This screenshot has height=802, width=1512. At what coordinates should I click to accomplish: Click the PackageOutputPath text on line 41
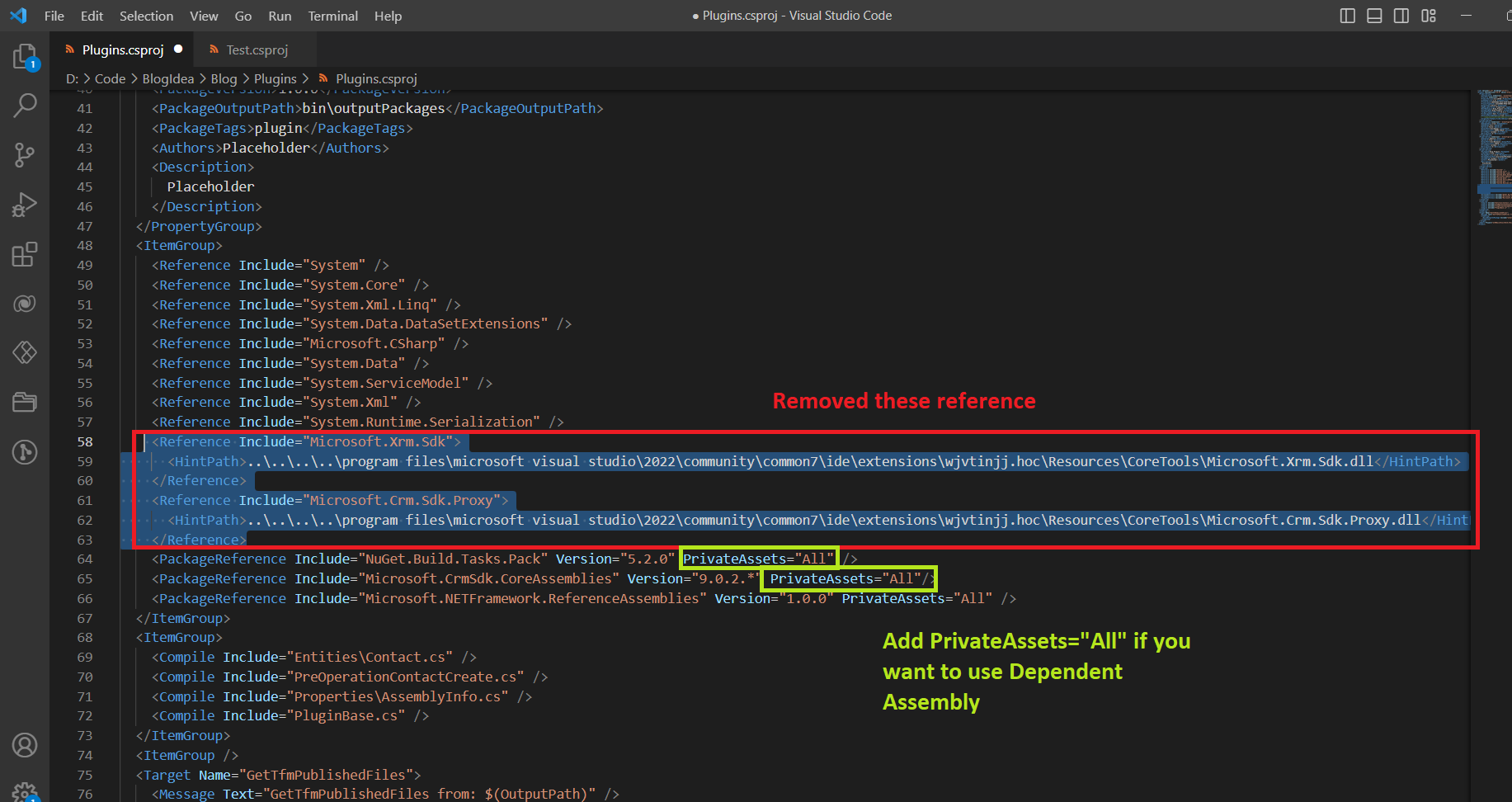(377, 108)
